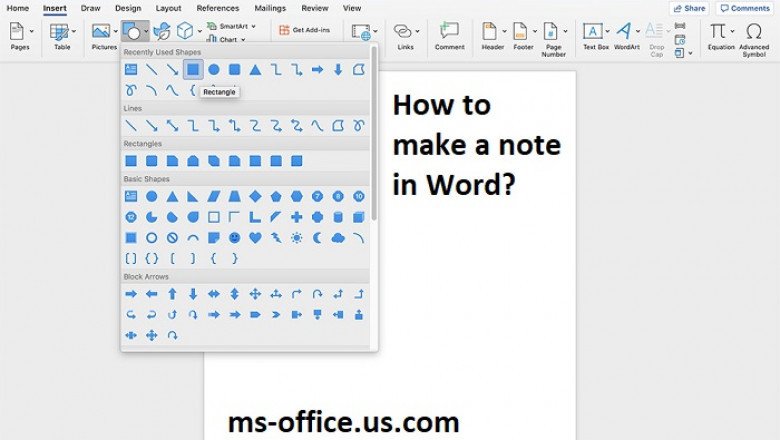
Task: Open the View tab
Action: tap(352, 8)
